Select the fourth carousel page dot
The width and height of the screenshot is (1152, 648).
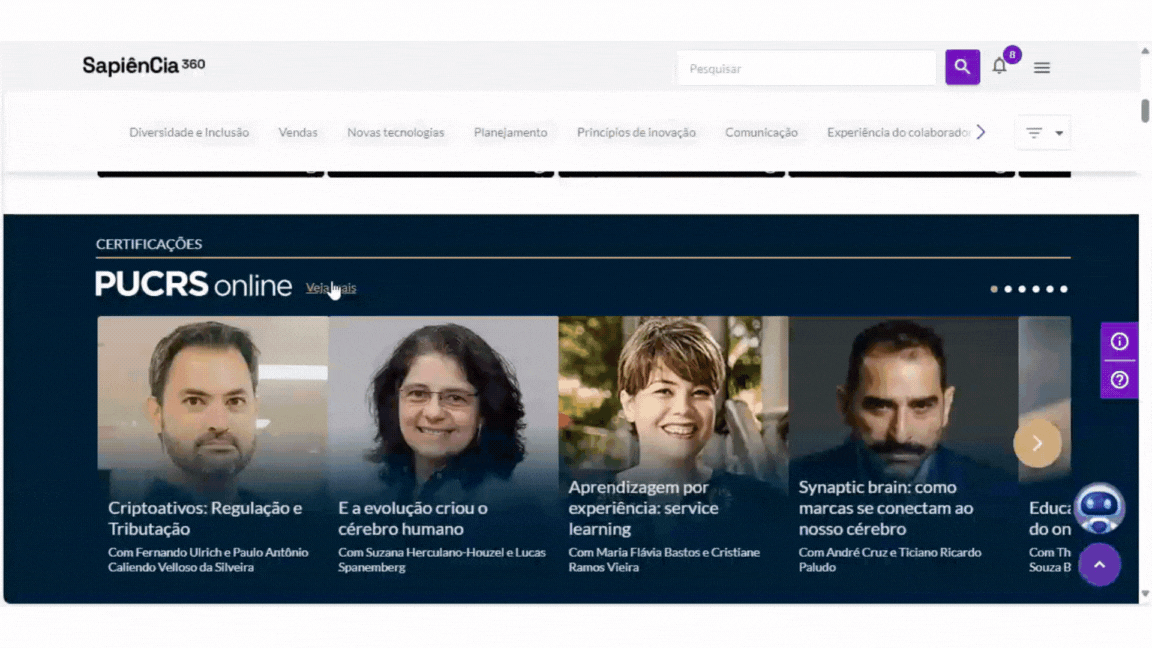pos(1036,289)
